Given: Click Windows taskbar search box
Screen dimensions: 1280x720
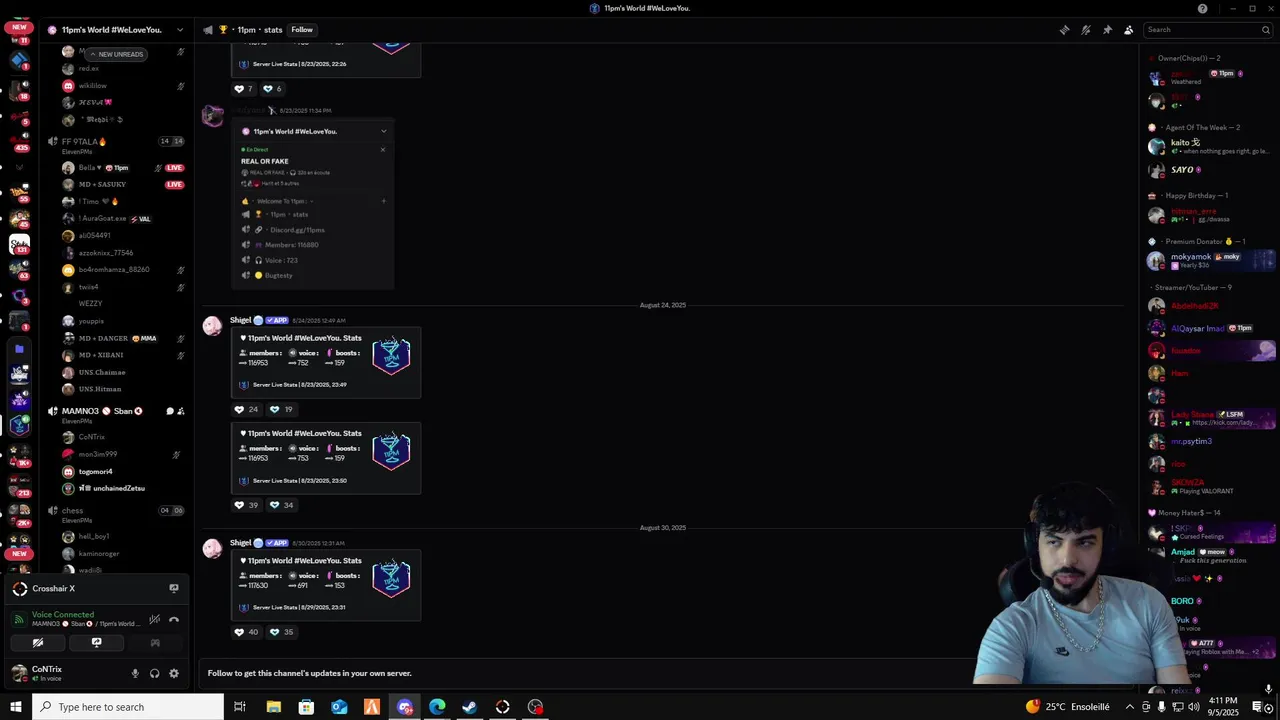Looking at the screenshot, I should coord(128,707).
